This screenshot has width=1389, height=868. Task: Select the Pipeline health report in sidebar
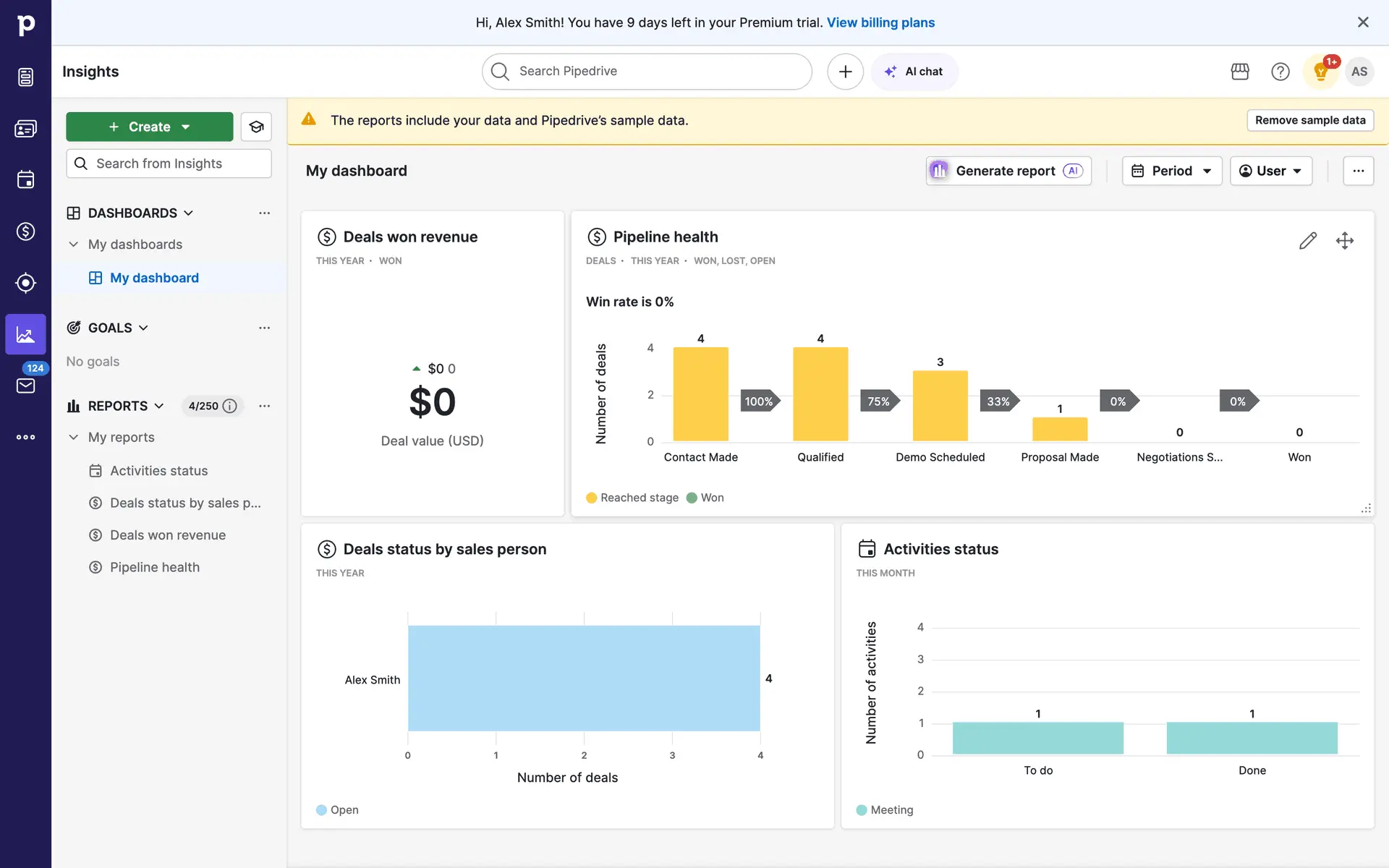tap(154, 568)
